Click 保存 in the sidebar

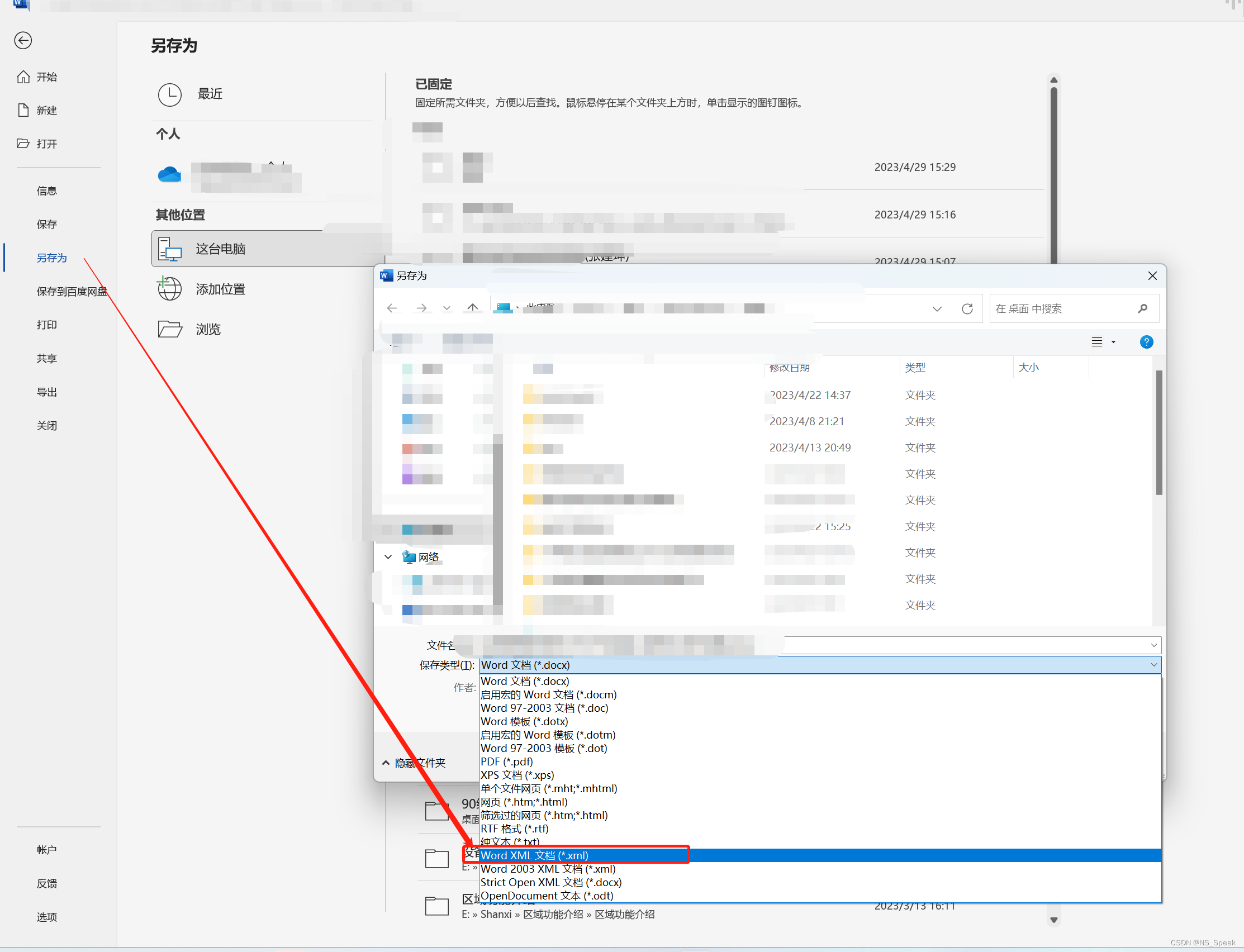pyautogui.click(x=46, y=224)
